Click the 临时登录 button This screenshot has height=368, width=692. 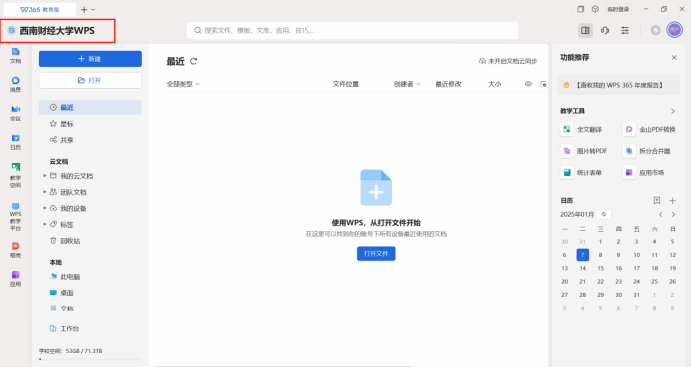[618, 9]
